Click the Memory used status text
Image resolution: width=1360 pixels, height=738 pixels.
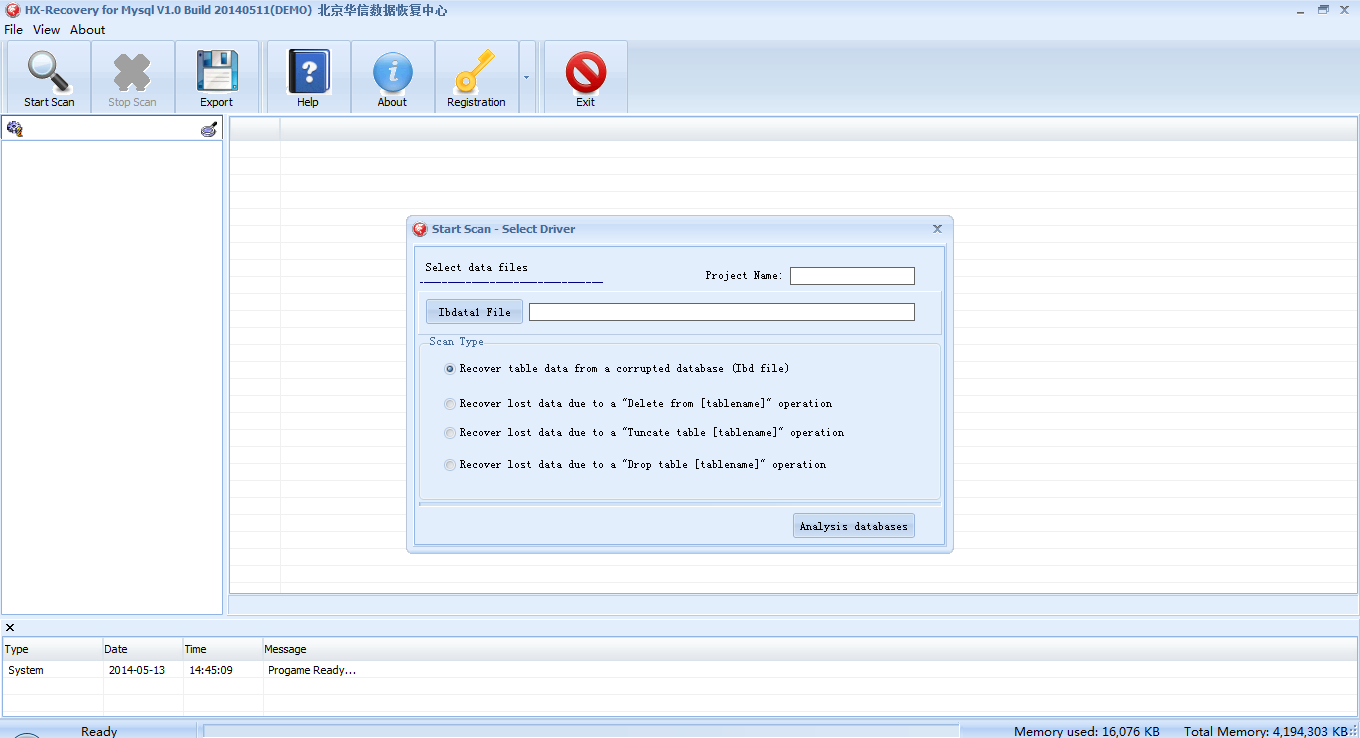pyautogui.click(x=1087, y=731)
